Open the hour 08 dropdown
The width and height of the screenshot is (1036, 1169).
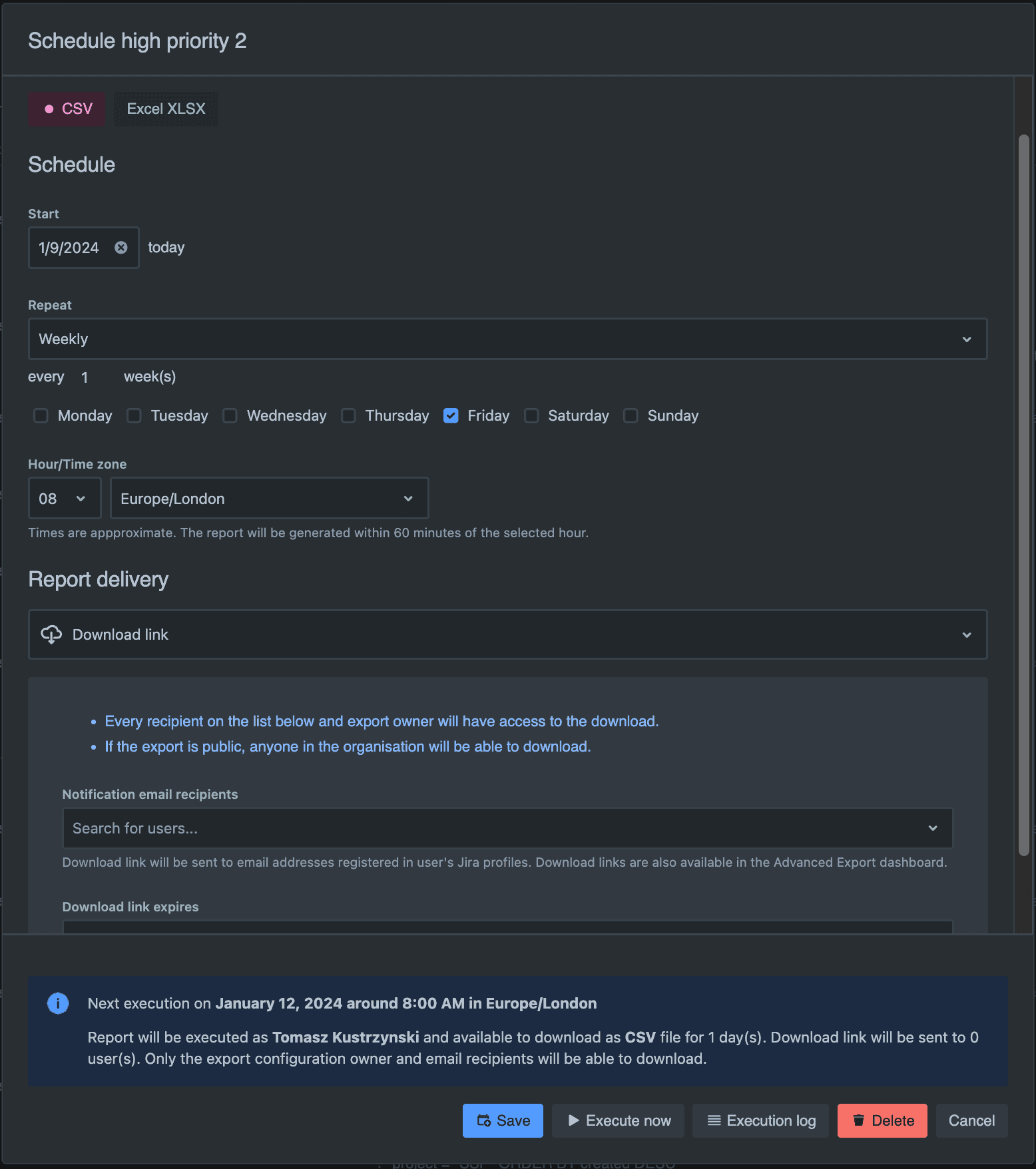click(65, 498)
